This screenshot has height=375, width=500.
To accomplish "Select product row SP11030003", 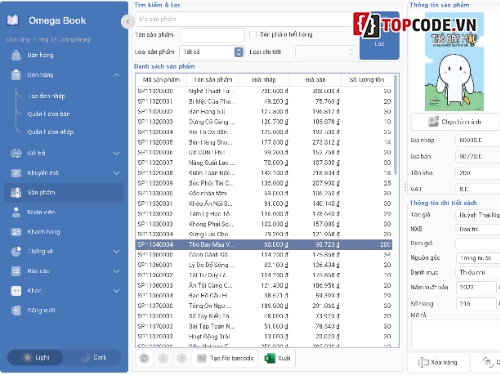I will (x=264, y=224).
